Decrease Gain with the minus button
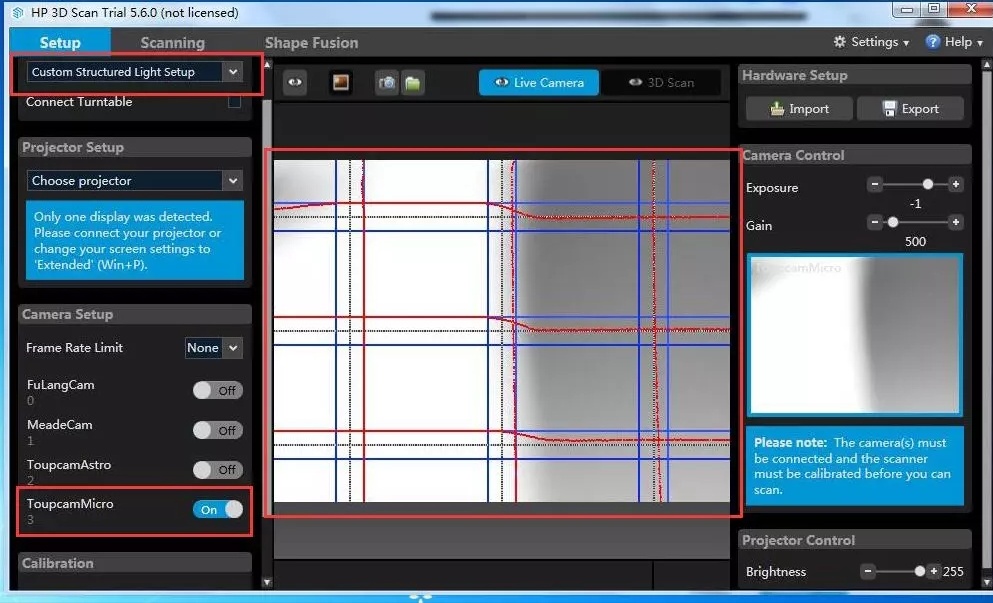 point(875,223)
